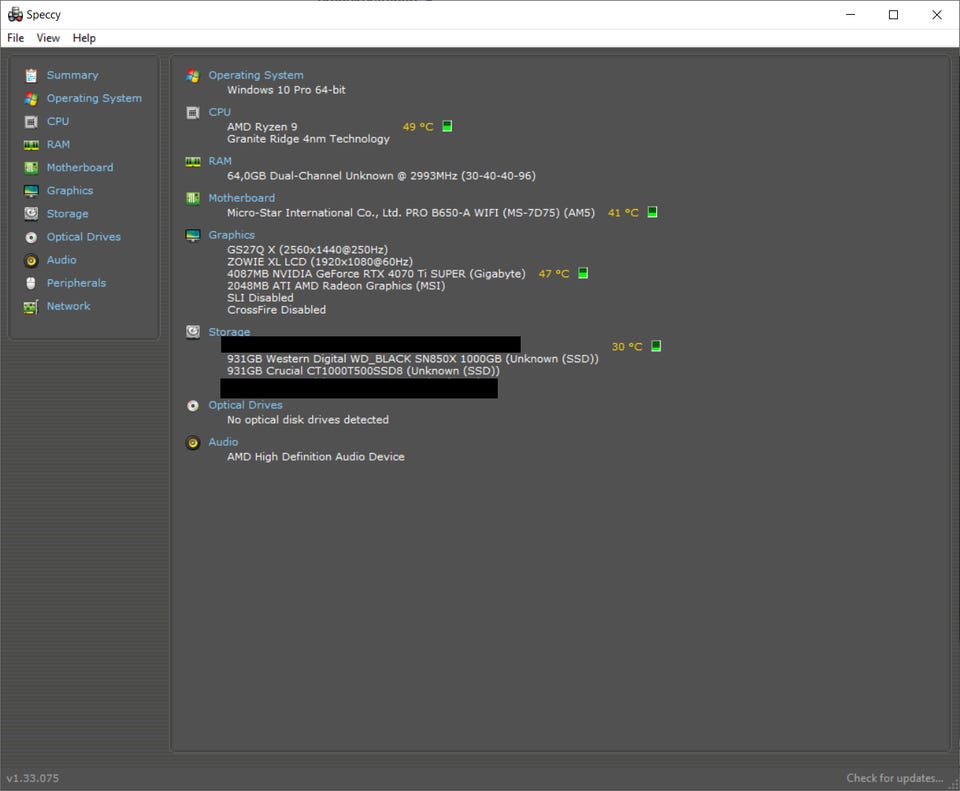Select the Storage drive icon in sidebar
The image size is (960, 791).
[x=31, y=214]
